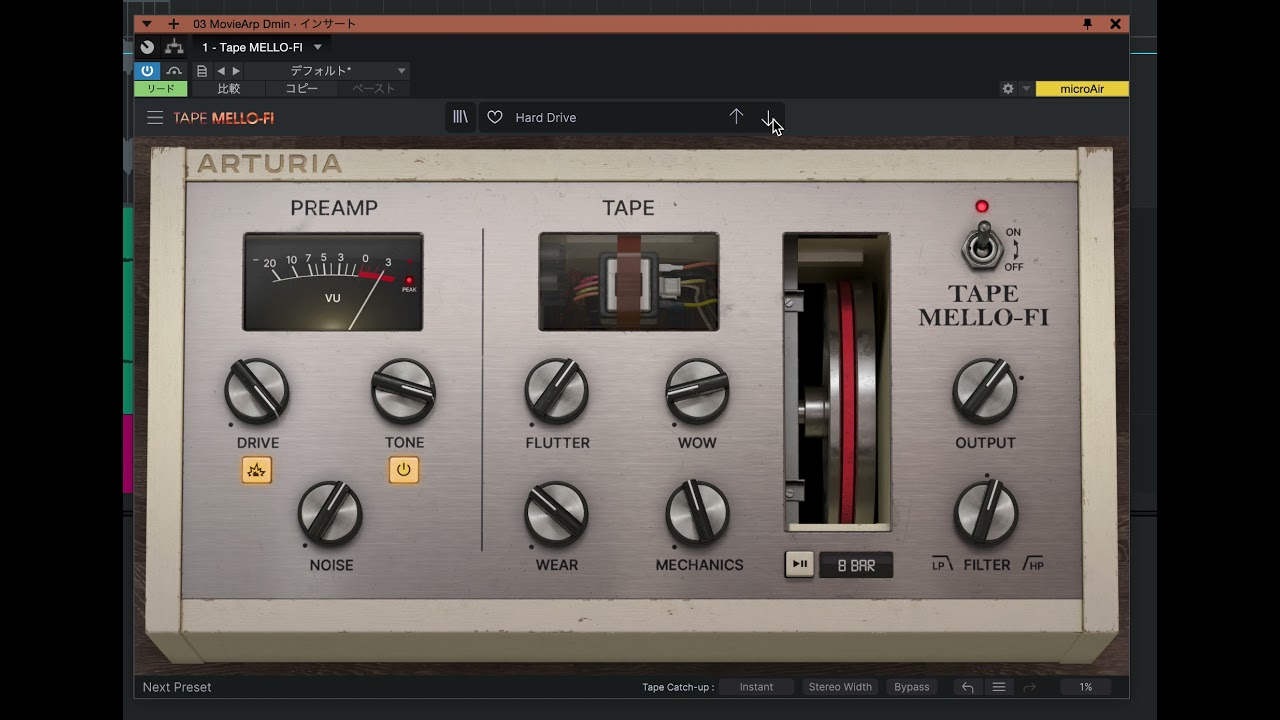This screenshot has width=1280, height=720.
Task: Load the next preset with down arrow
Action: pos(769,117)
